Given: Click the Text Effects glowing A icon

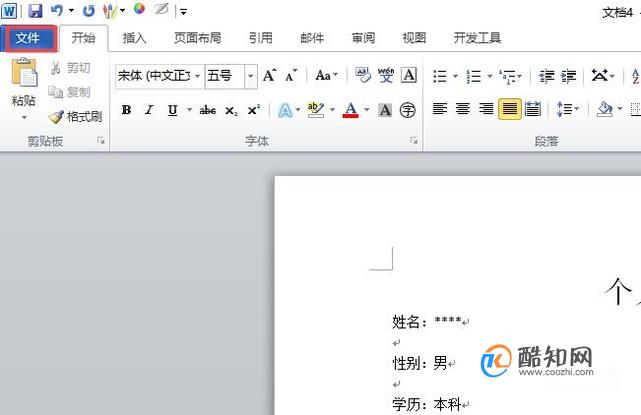Looking at the screenshot, I should point(285,110).
